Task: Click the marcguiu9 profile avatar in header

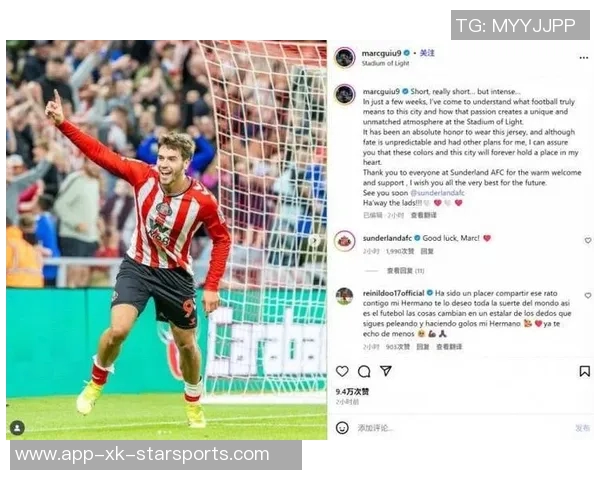Action: click(345, 58)
